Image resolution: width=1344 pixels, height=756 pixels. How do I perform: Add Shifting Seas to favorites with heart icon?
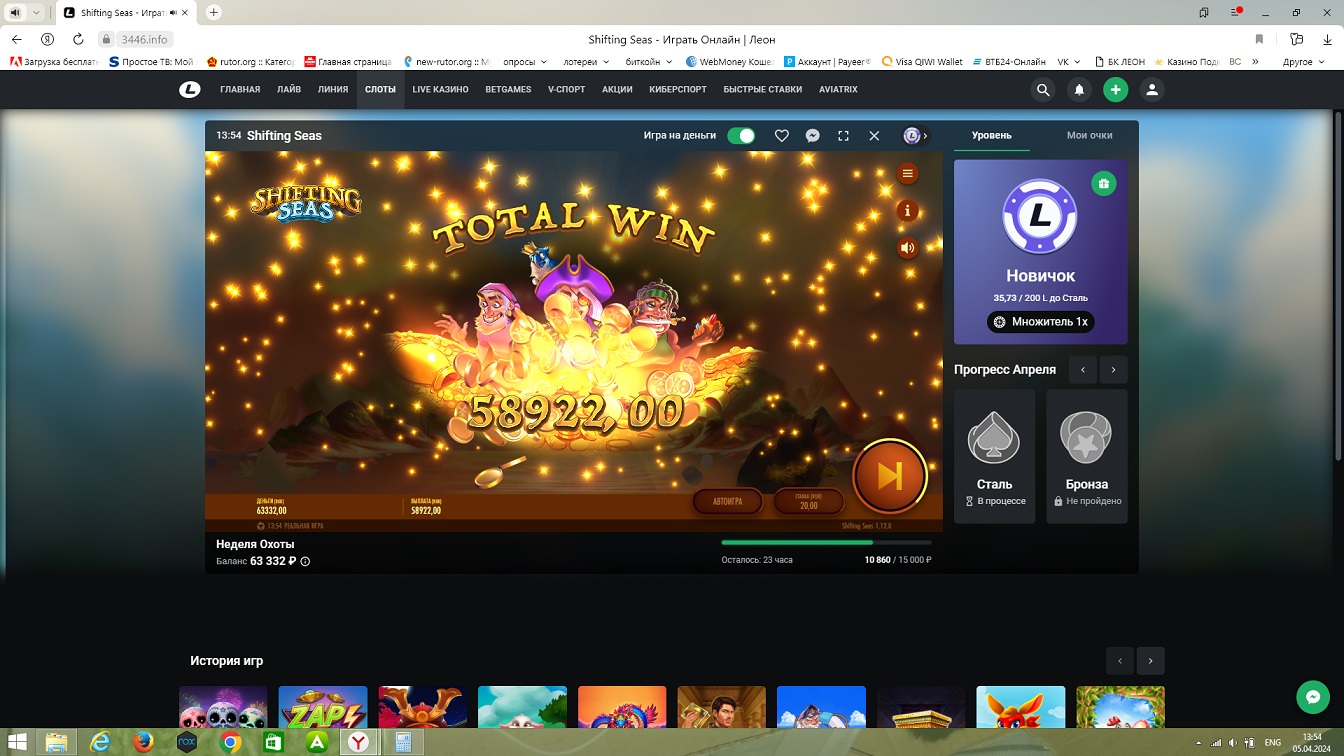pos(782,136)
